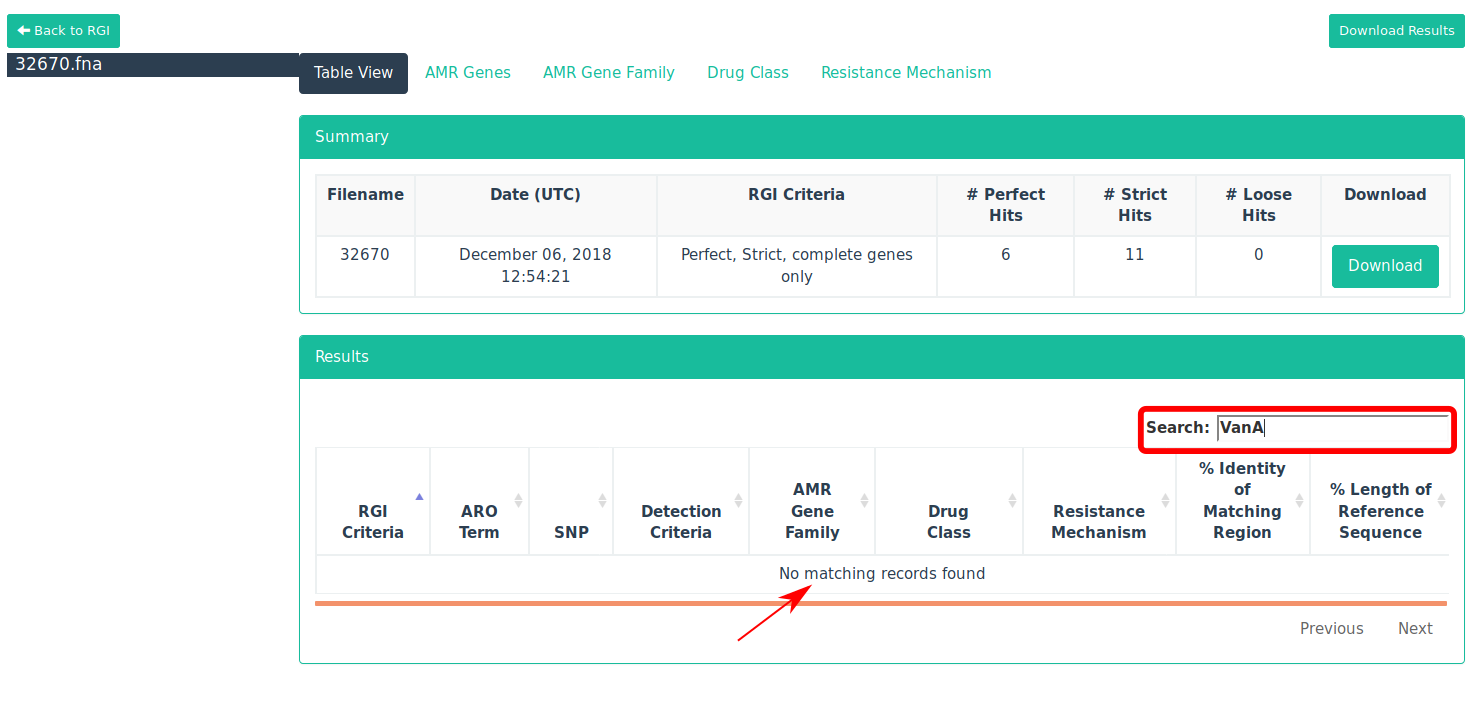Click the Download Results button

click(1396, 30)
